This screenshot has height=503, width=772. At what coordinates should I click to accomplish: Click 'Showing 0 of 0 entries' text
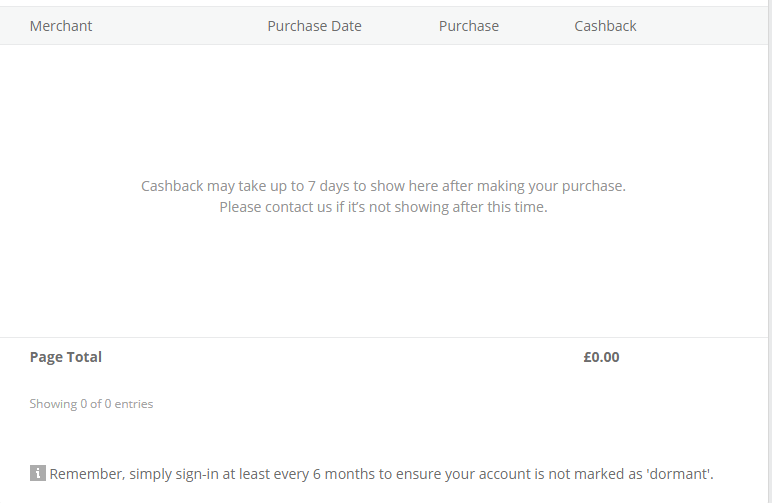click(91, 404)
